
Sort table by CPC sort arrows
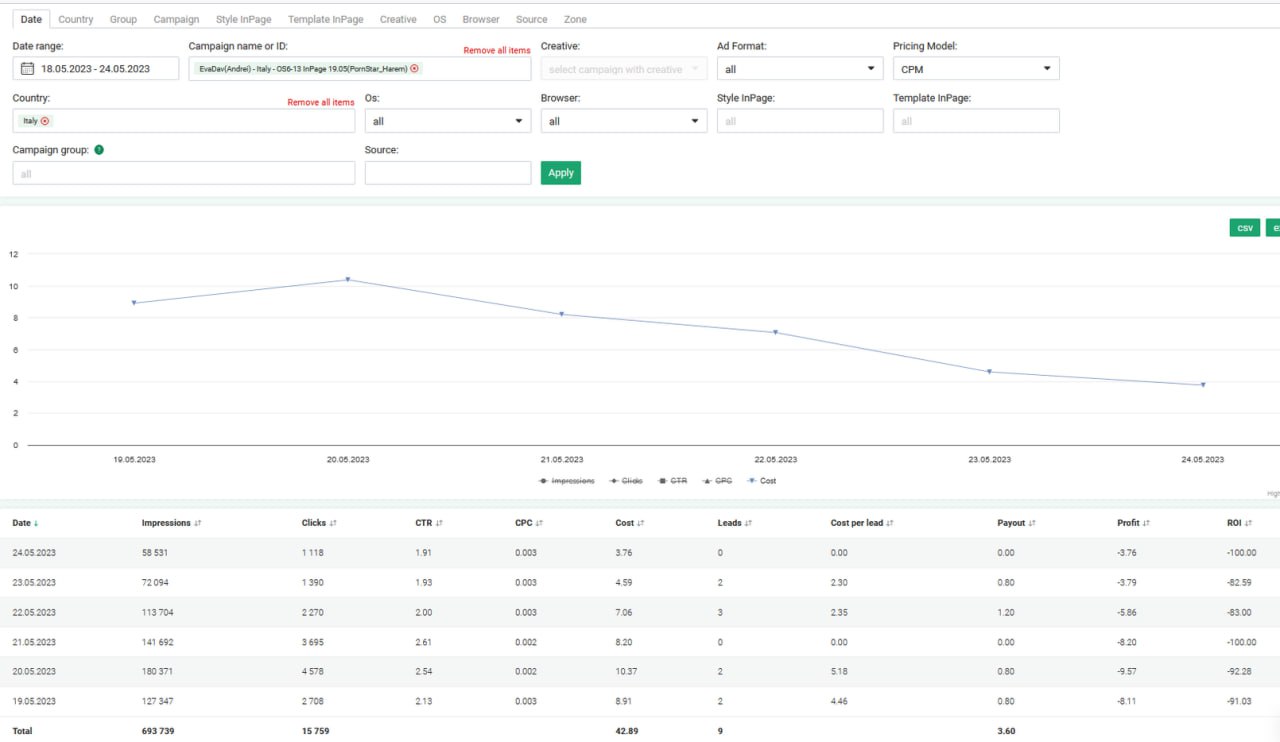point(540,523)
